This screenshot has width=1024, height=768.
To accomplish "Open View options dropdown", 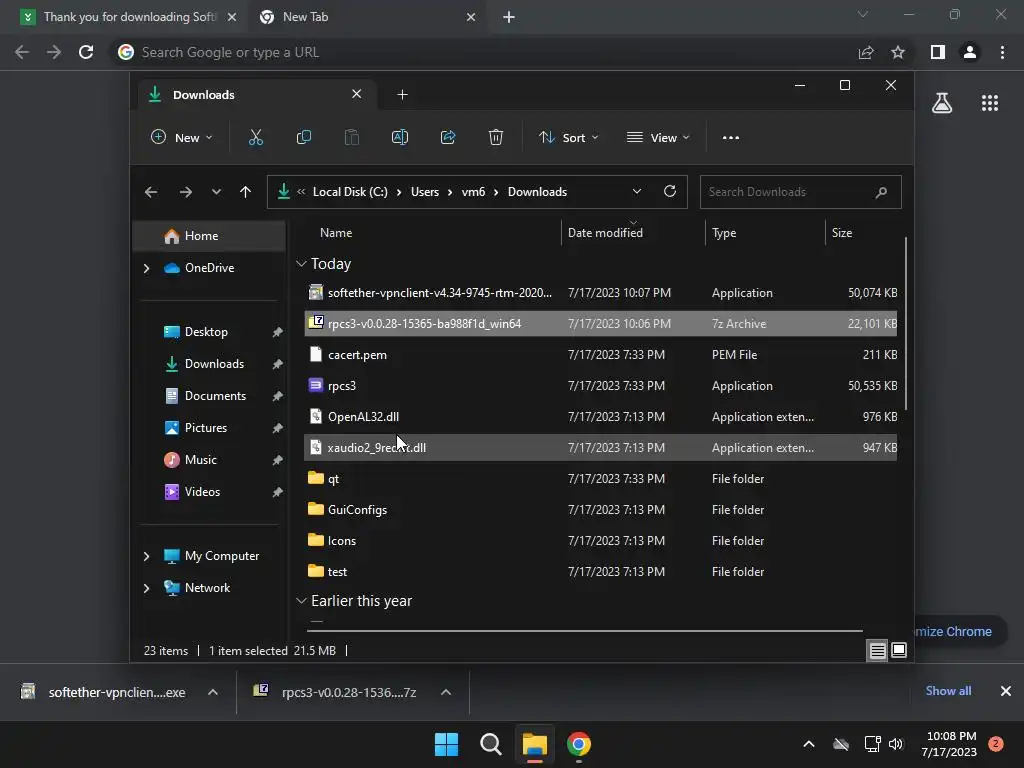I will [658, 138].
